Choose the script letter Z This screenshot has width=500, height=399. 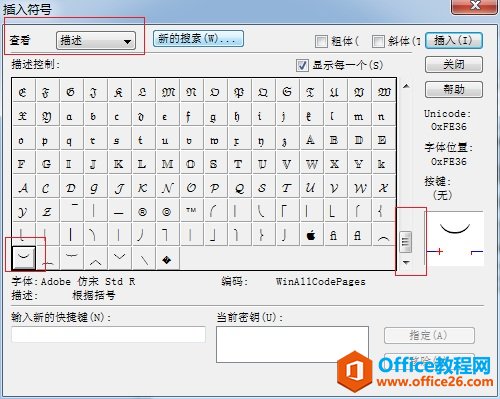[47, 211]
